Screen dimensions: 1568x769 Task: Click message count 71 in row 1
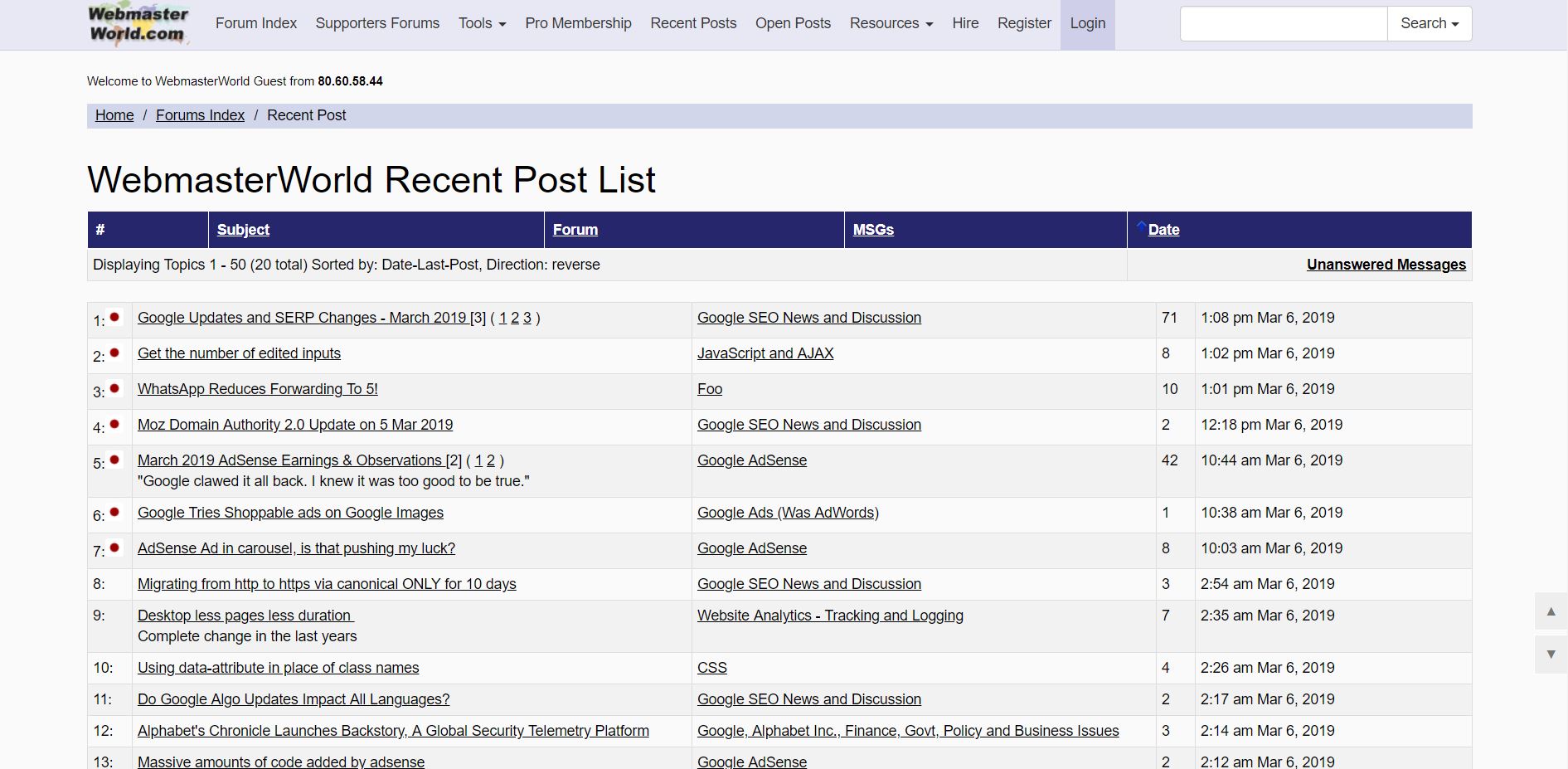pos(1169,318)
